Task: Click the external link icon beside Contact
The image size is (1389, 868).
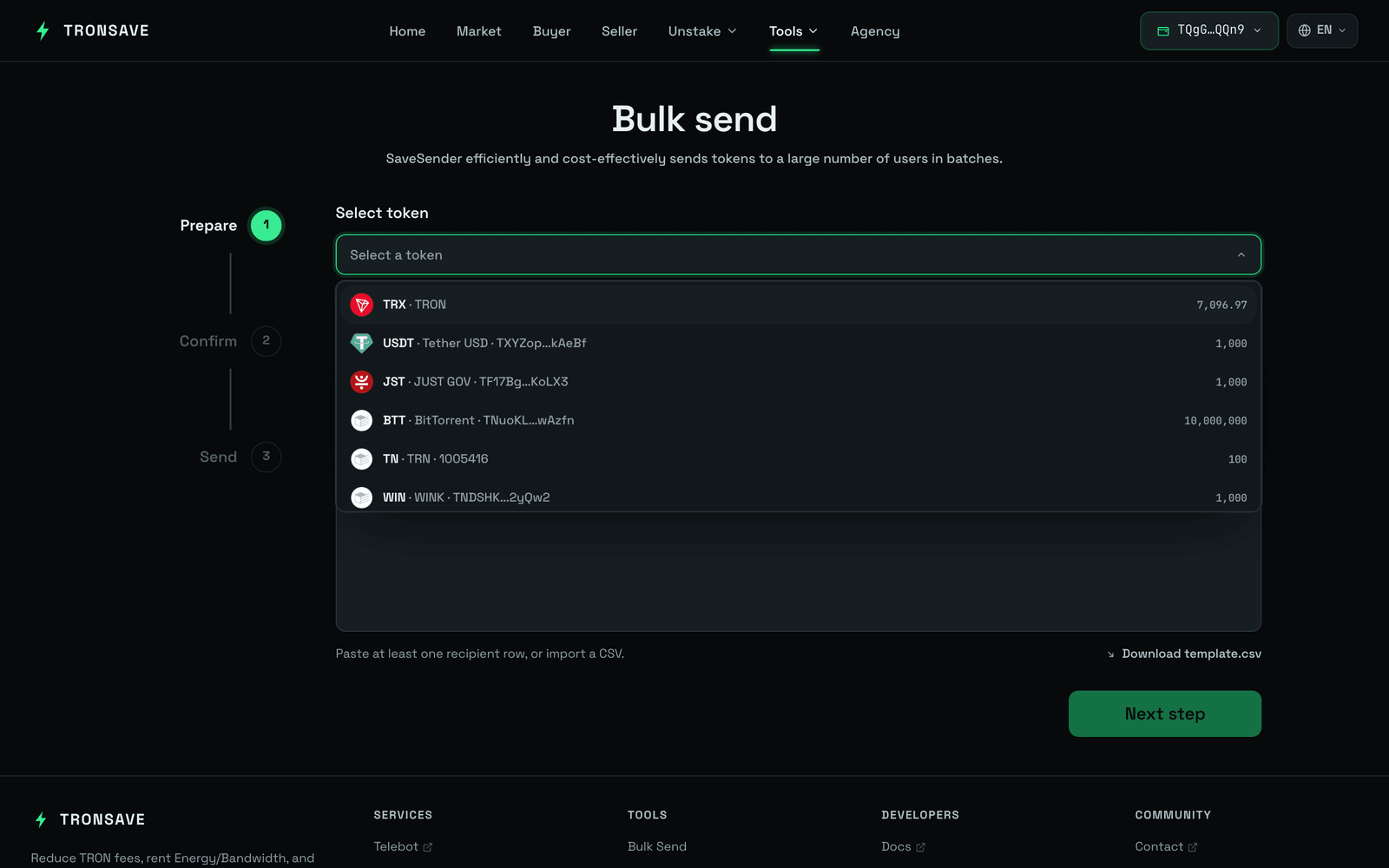Action: 1192,847
